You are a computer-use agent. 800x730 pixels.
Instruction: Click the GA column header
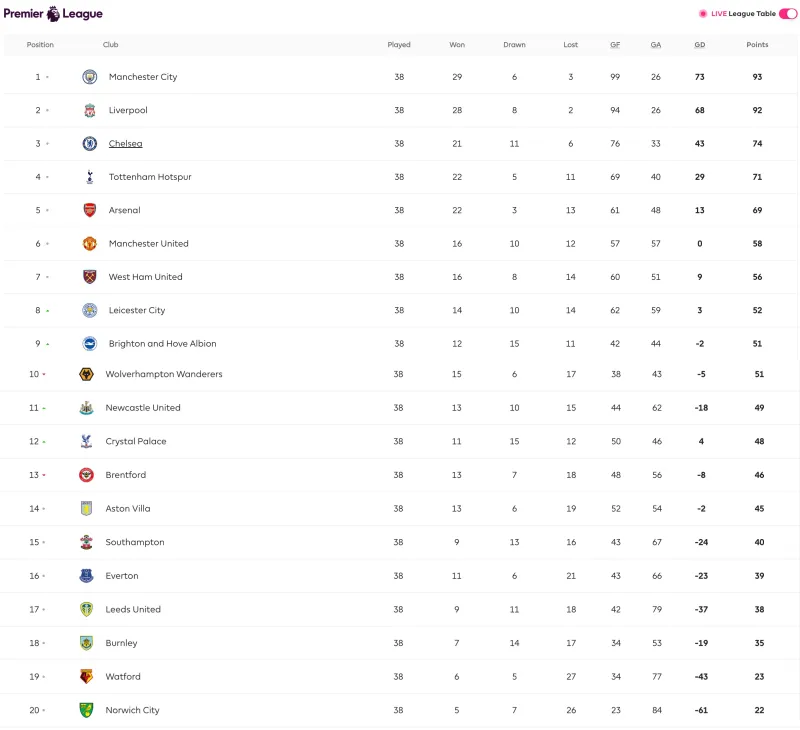(656, 45)
